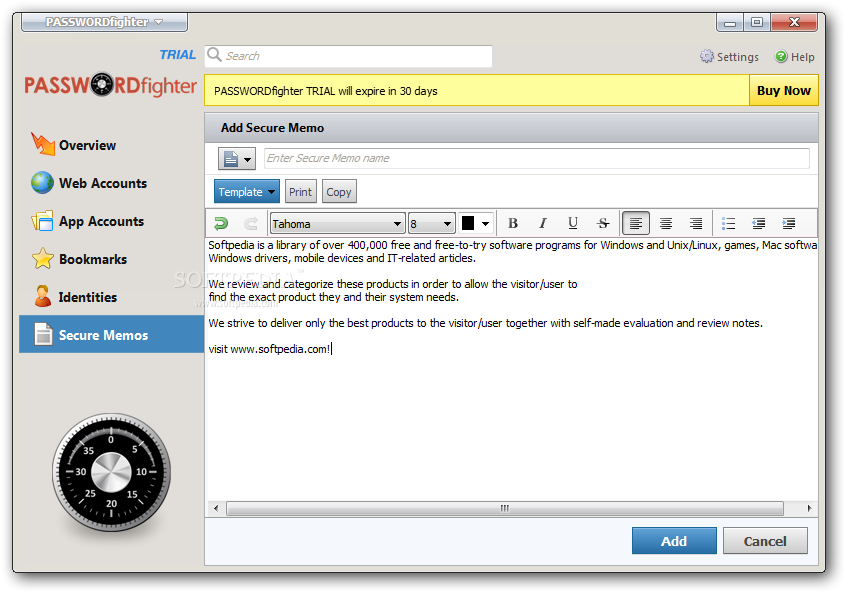The height and width of the screenshot is (593, 846).
Task: Click the Print button
Action: pyautogui.click(x=301, y=192)
